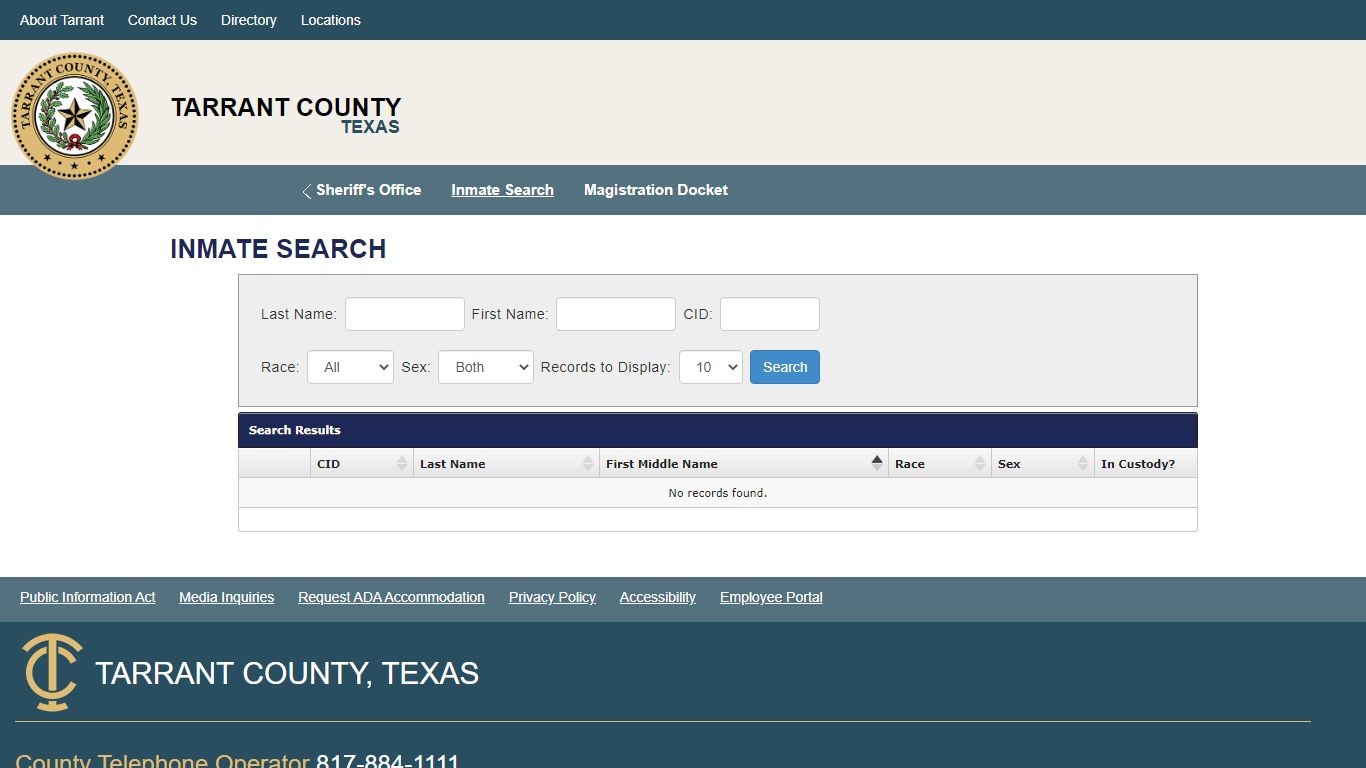Click the blue Search button

pyautogui.click(x=785, y=367)
